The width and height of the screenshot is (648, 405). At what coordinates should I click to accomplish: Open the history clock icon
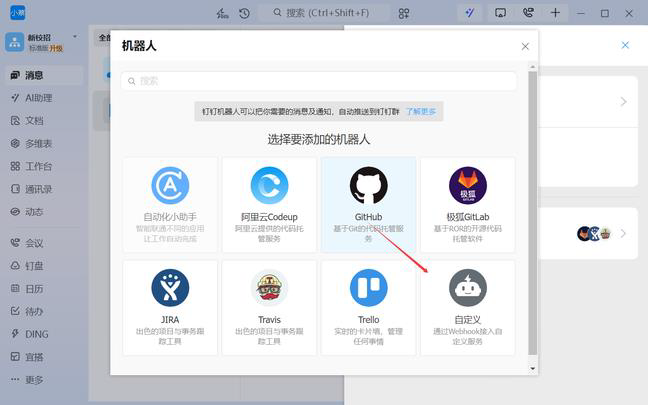tap(245, 13)
